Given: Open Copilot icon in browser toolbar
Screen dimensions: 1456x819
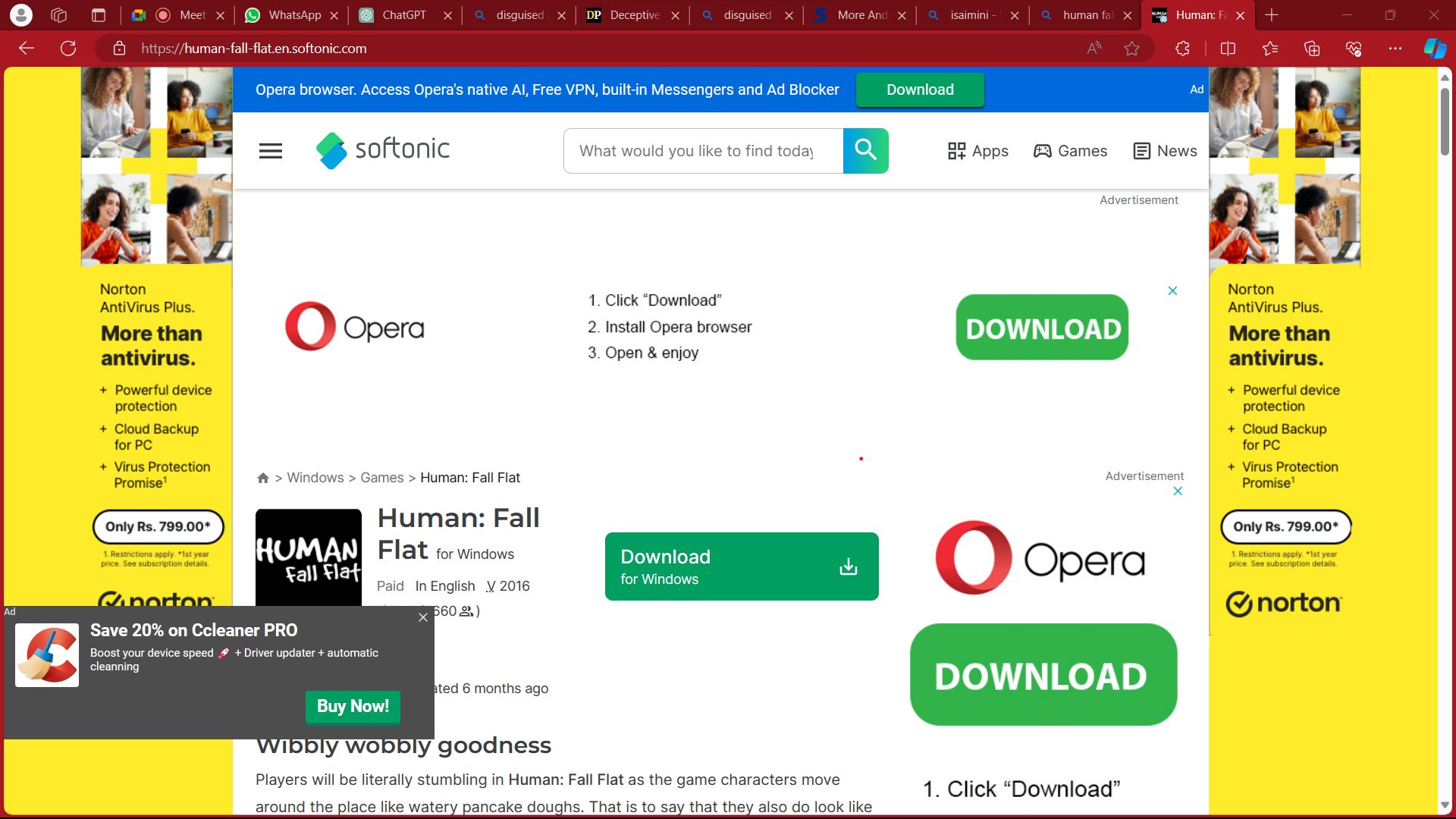Looking at the screenshot, I should click(x=1434, y=49).
